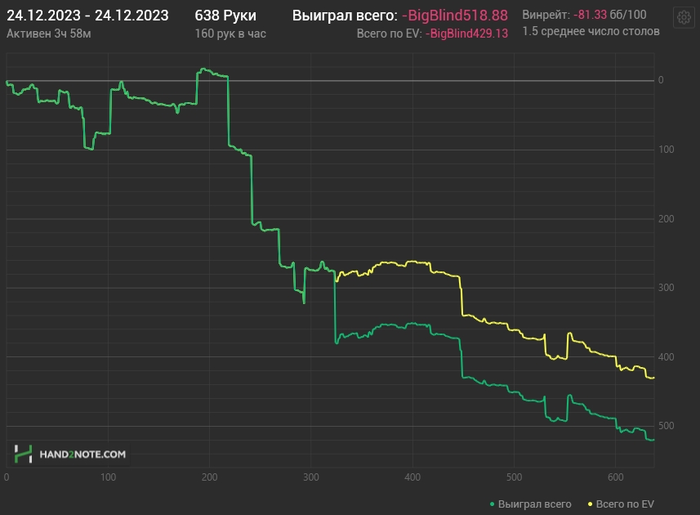
Task: Click the 'Винрейт:' header label
Action: pyautogui.click(x=546, y=15)
